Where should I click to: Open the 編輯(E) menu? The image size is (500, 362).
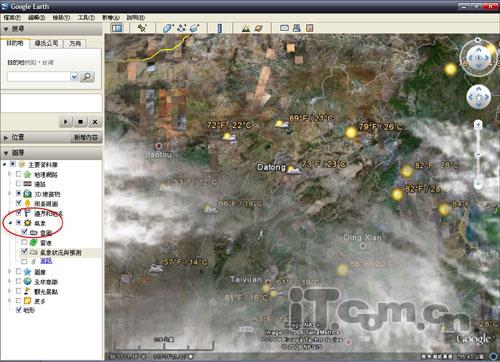tap(37, 17)
